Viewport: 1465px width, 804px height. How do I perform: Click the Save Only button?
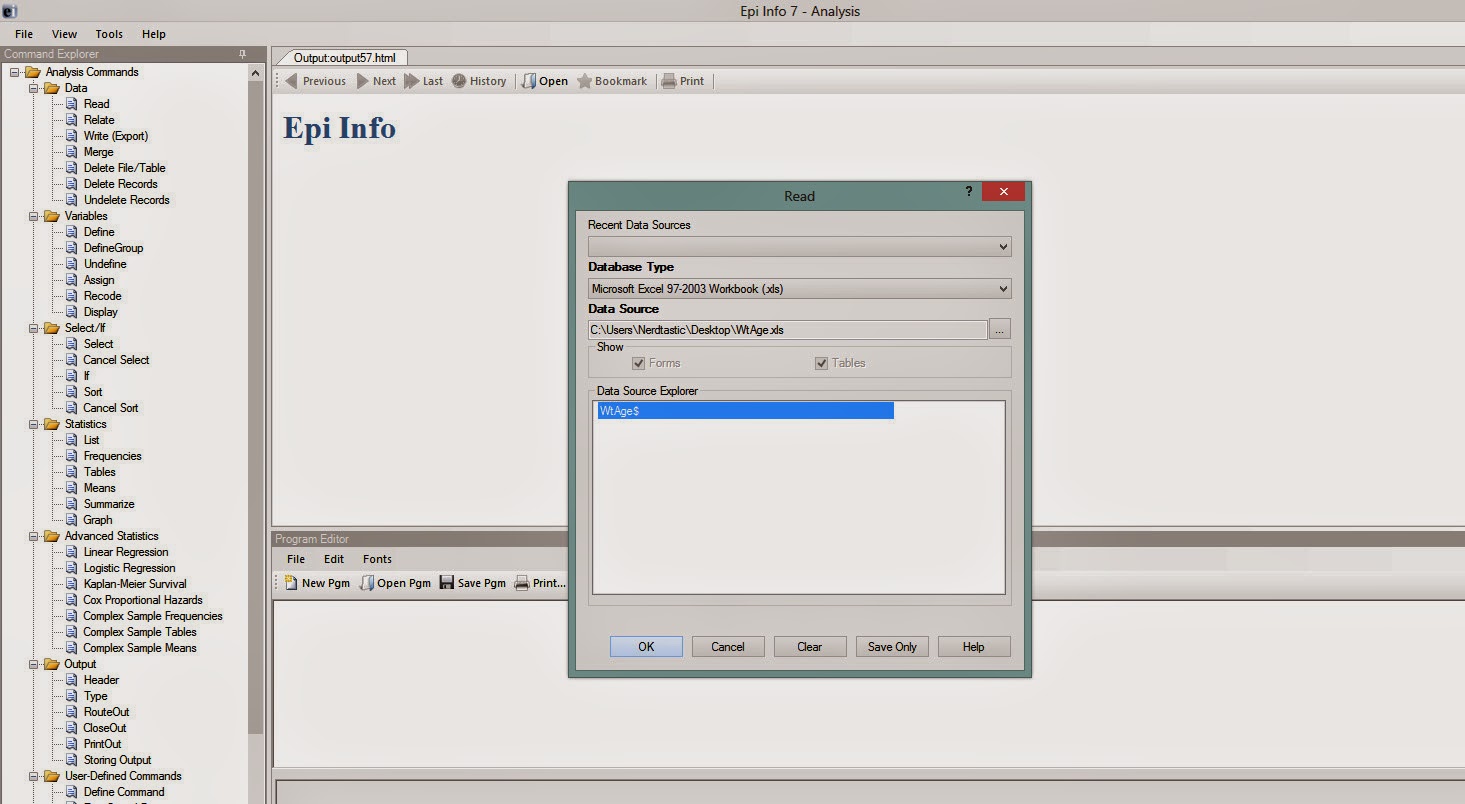(x=892, y=647)
